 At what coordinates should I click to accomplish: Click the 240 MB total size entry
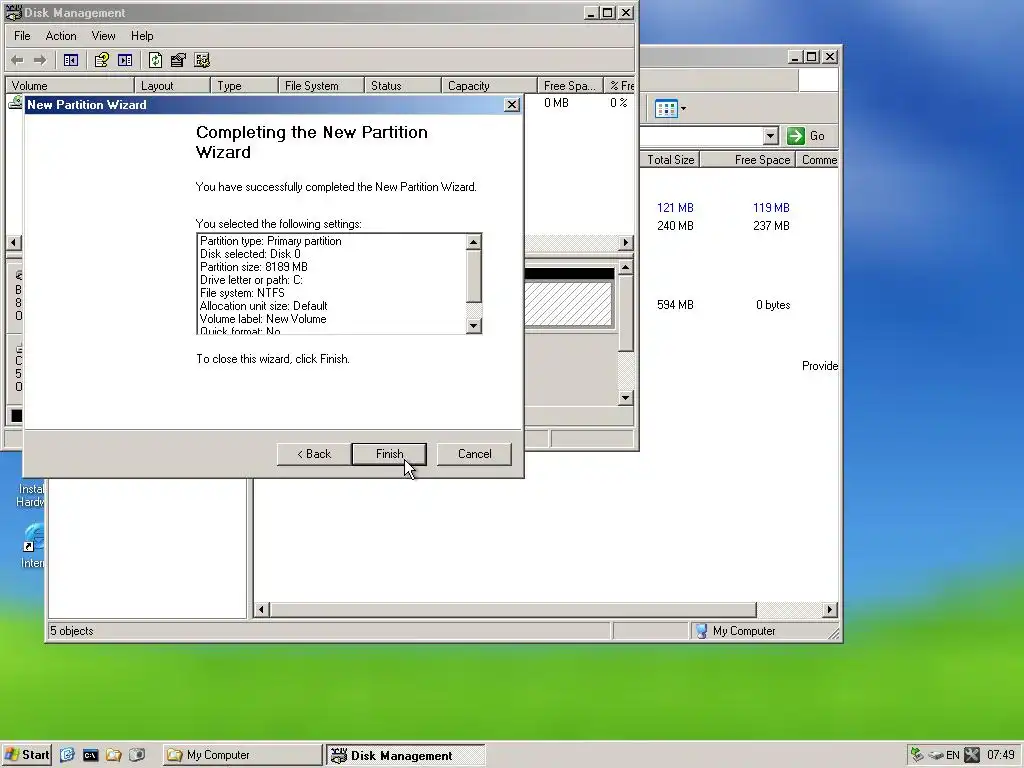(675, 226)
